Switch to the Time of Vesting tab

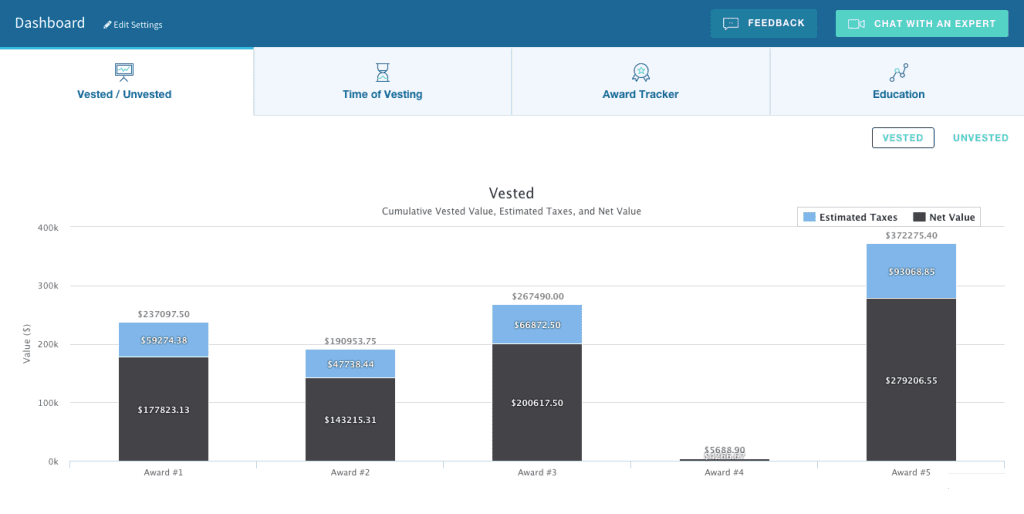pyautogui.click(x=382, y=82)
